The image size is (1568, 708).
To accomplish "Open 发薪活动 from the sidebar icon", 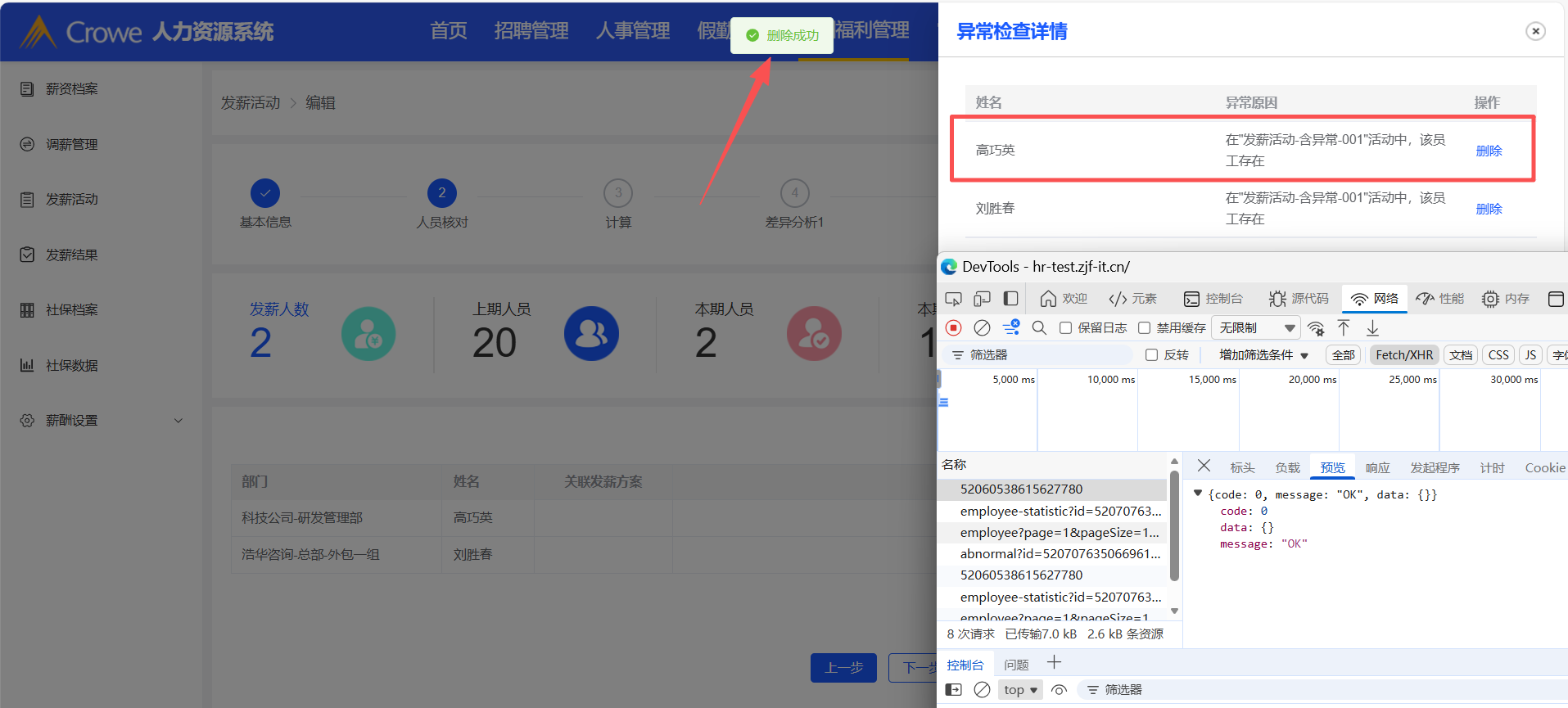I will 27,199.
